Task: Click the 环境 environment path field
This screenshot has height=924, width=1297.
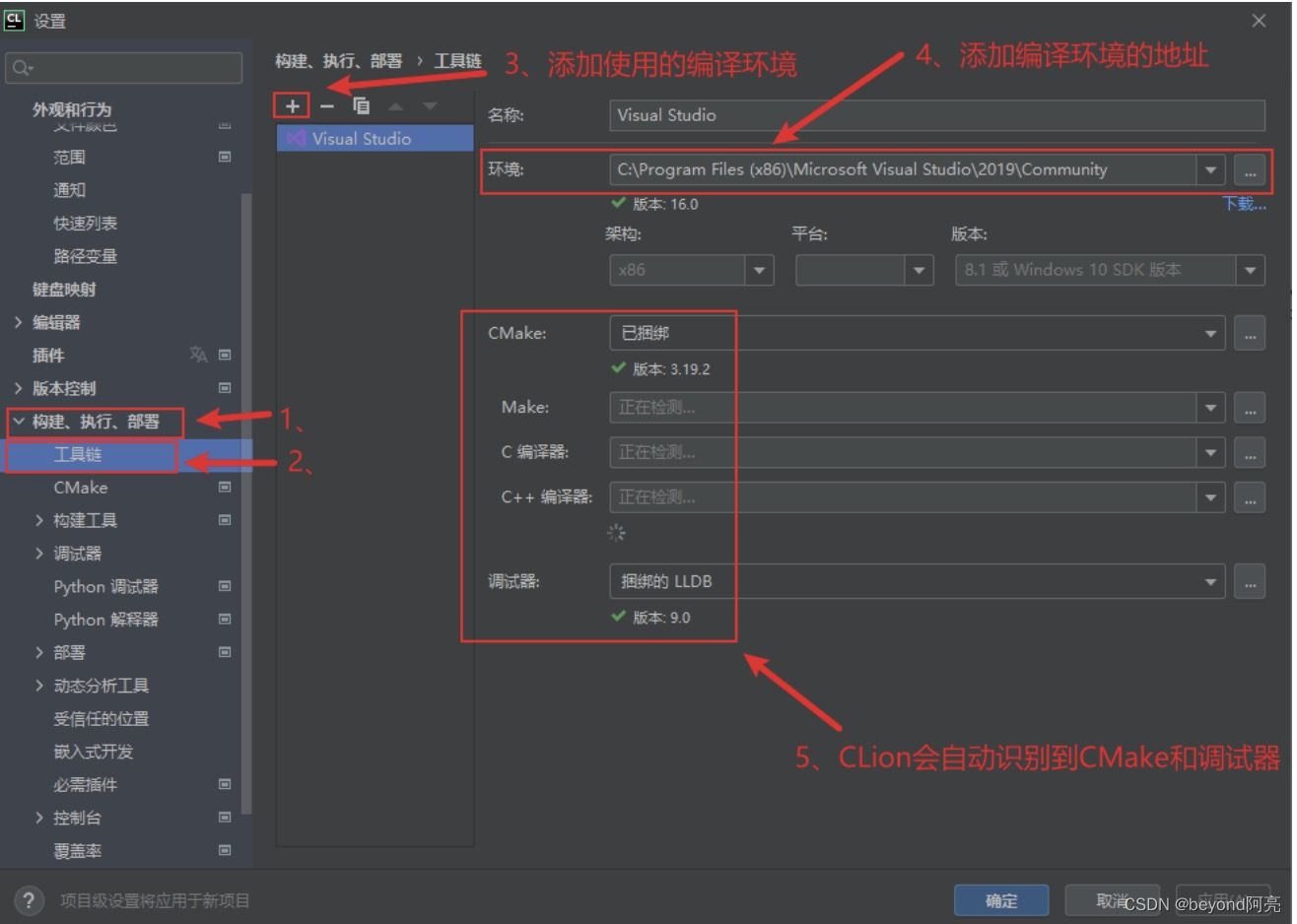Action: point(903,169)
